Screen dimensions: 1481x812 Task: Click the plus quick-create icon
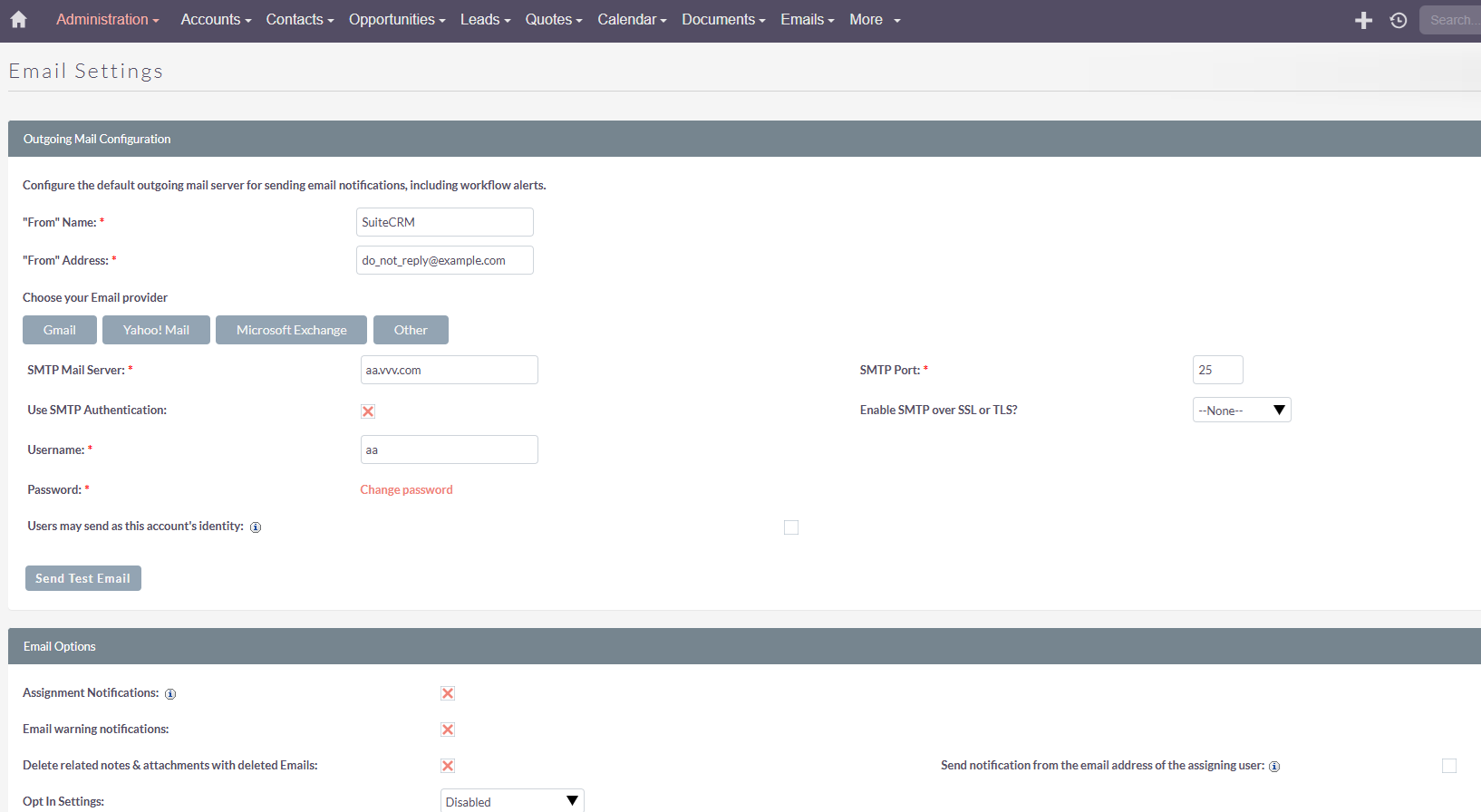point(1363,20)
